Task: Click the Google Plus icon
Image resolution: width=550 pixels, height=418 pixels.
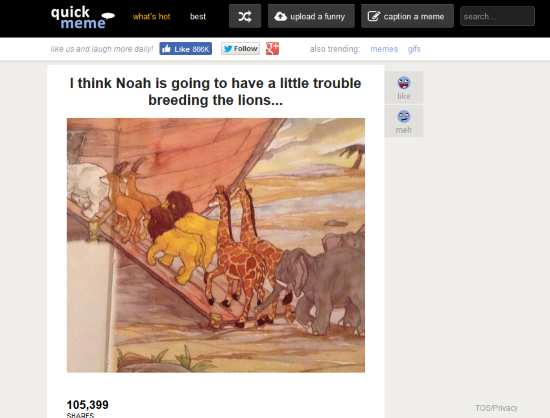Action: click(x=272, y=49)
